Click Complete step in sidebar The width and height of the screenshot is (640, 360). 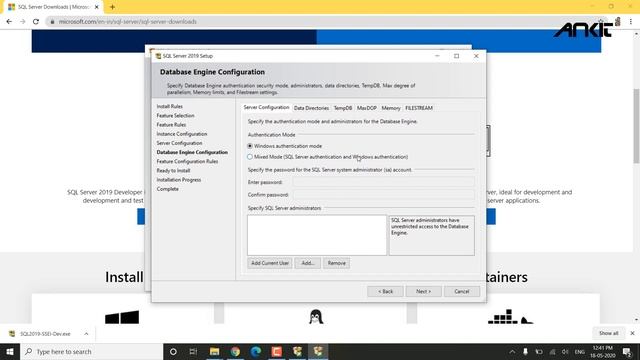(x=167, y=189)
